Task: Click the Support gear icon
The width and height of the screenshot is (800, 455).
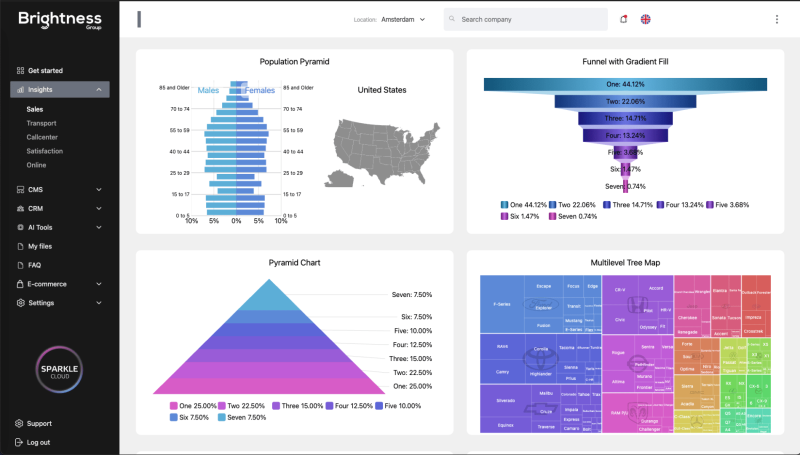Action: pyautogui.click(x=19, y=423)
